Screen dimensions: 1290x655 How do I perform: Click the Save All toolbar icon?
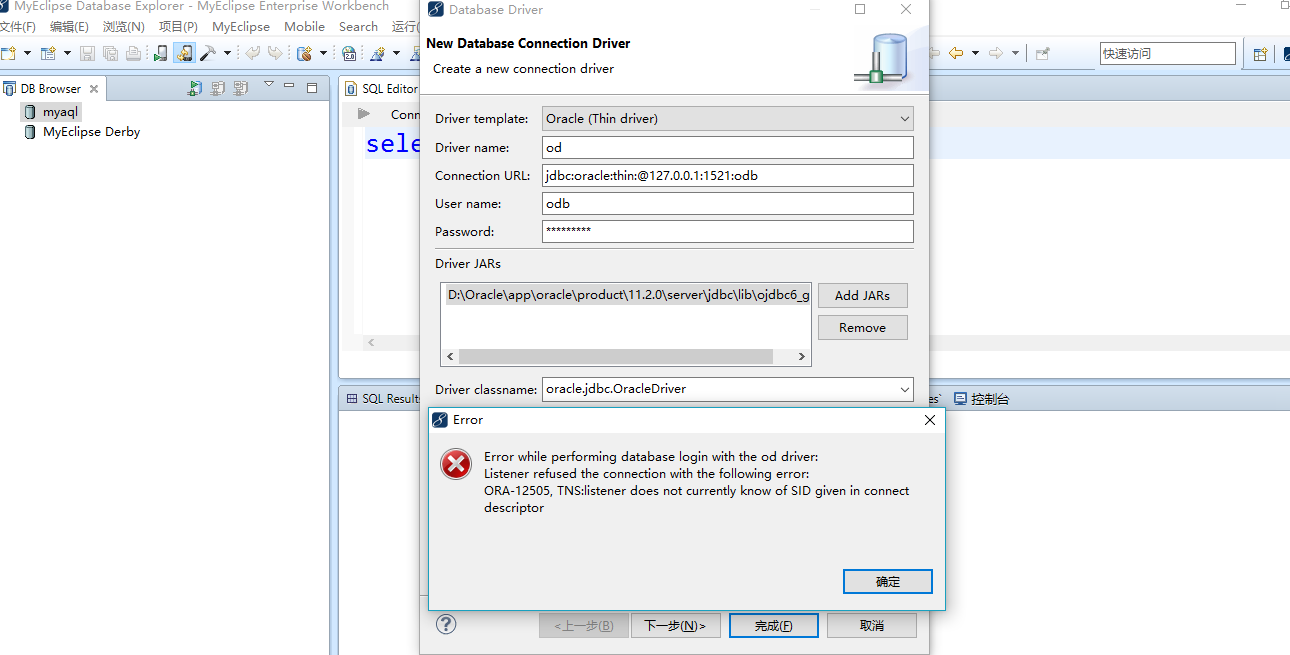tap(110, 53)
